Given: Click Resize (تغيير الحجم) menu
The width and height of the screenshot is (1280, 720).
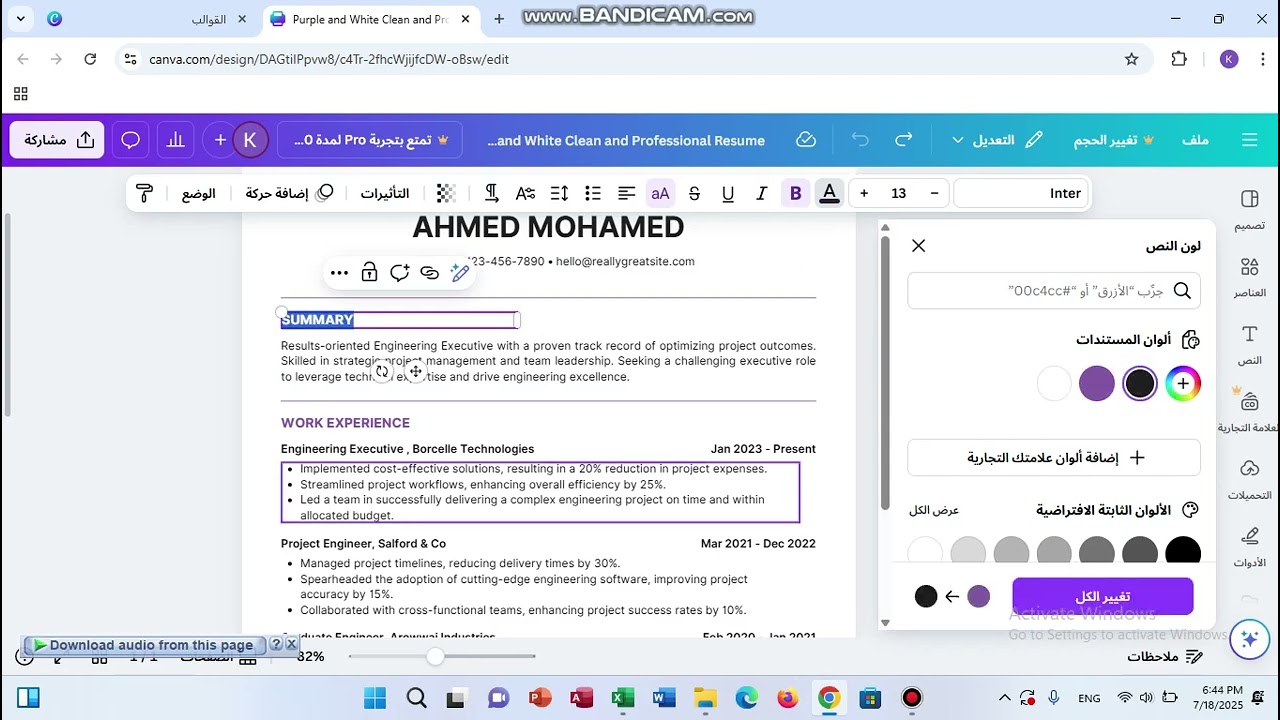Looking at the screenshot, I should point(1114,140).
